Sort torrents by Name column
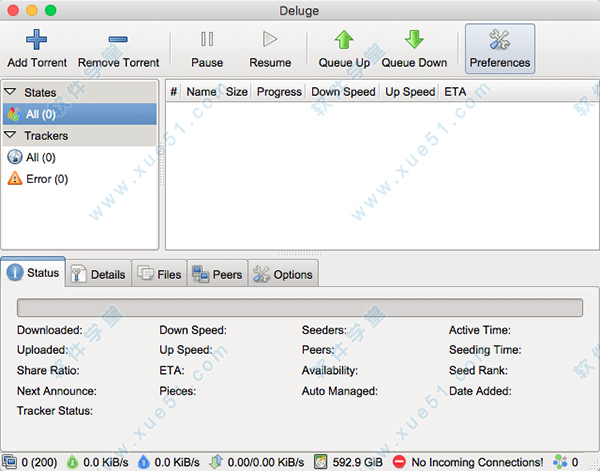Image resolution: width=600 pixels, height=471 pixels. point(201,91)
